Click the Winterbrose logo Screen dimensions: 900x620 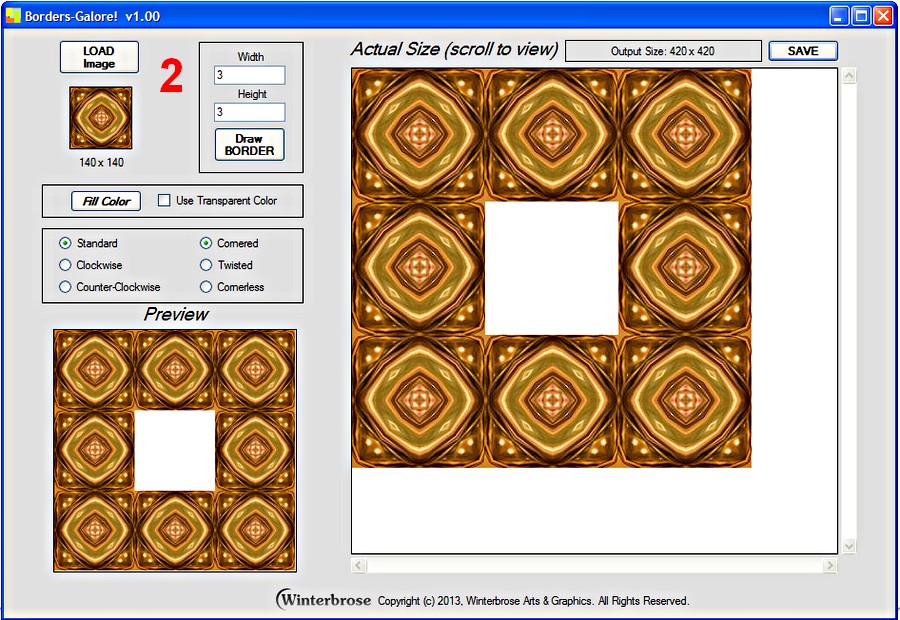[324, 600]
